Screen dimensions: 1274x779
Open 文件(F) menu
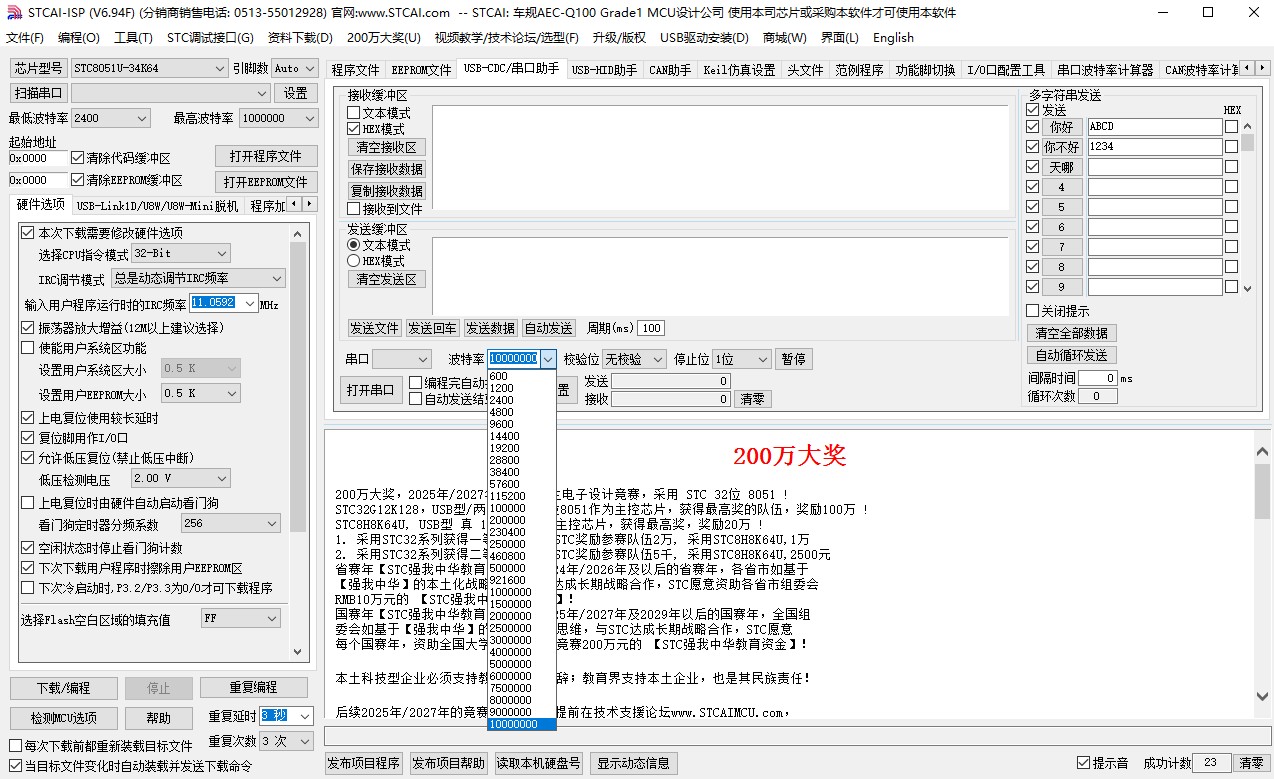[25, 38]
